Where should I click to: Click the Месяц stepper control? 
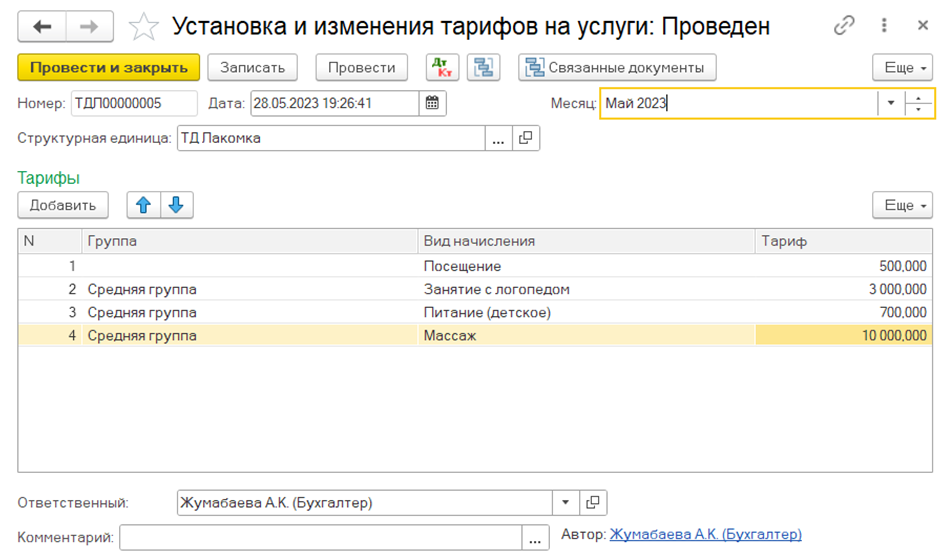point(919,104)
